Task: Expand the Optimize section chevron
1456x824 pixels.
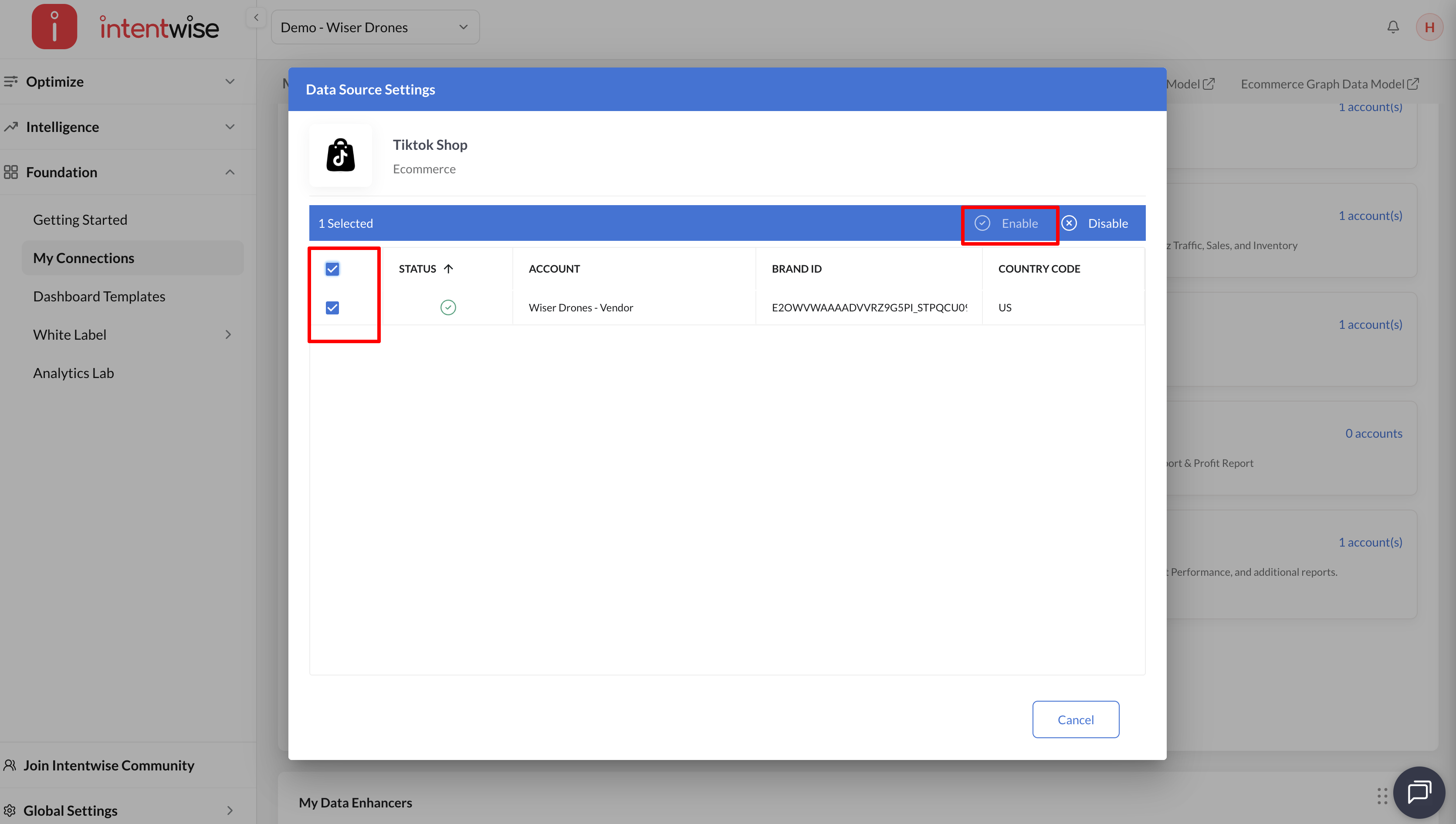Action: [230, 81]
